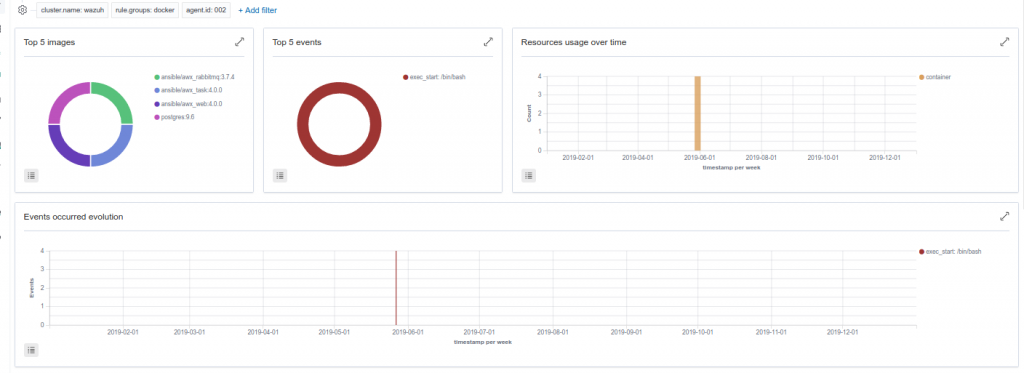This screenshot has width=1024, height=373.
Task: Click green ansible/awx_rabbitmq:3.7.4 legend dot
Action: coord(157,77)
